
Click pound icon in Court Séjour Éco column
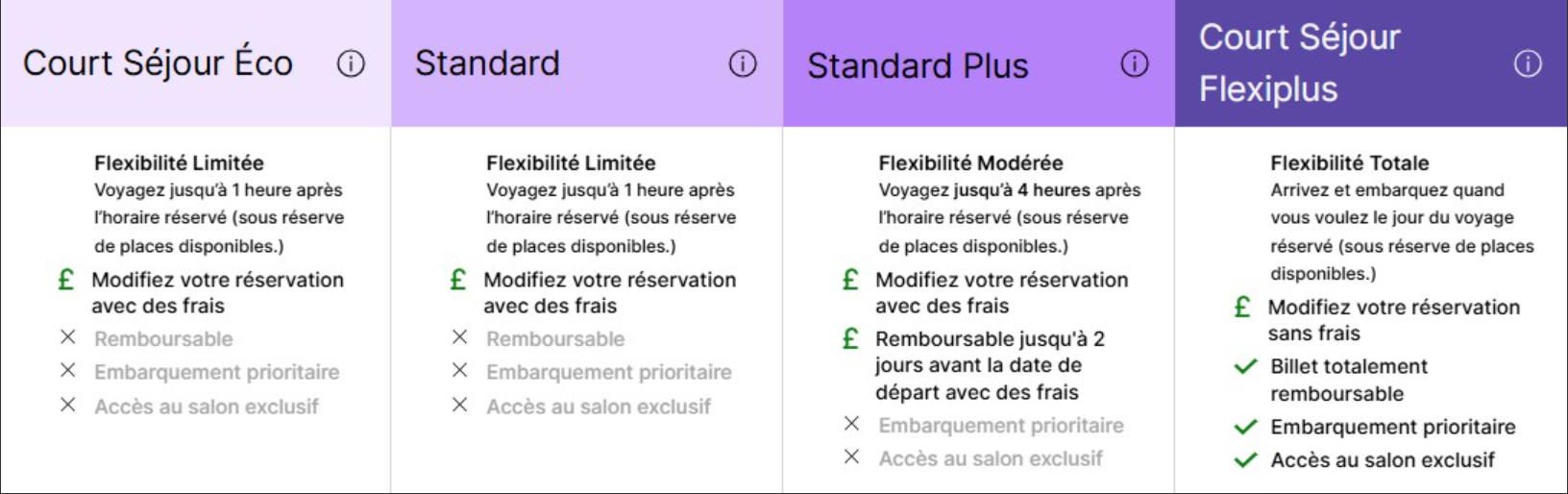pos(66,280)
